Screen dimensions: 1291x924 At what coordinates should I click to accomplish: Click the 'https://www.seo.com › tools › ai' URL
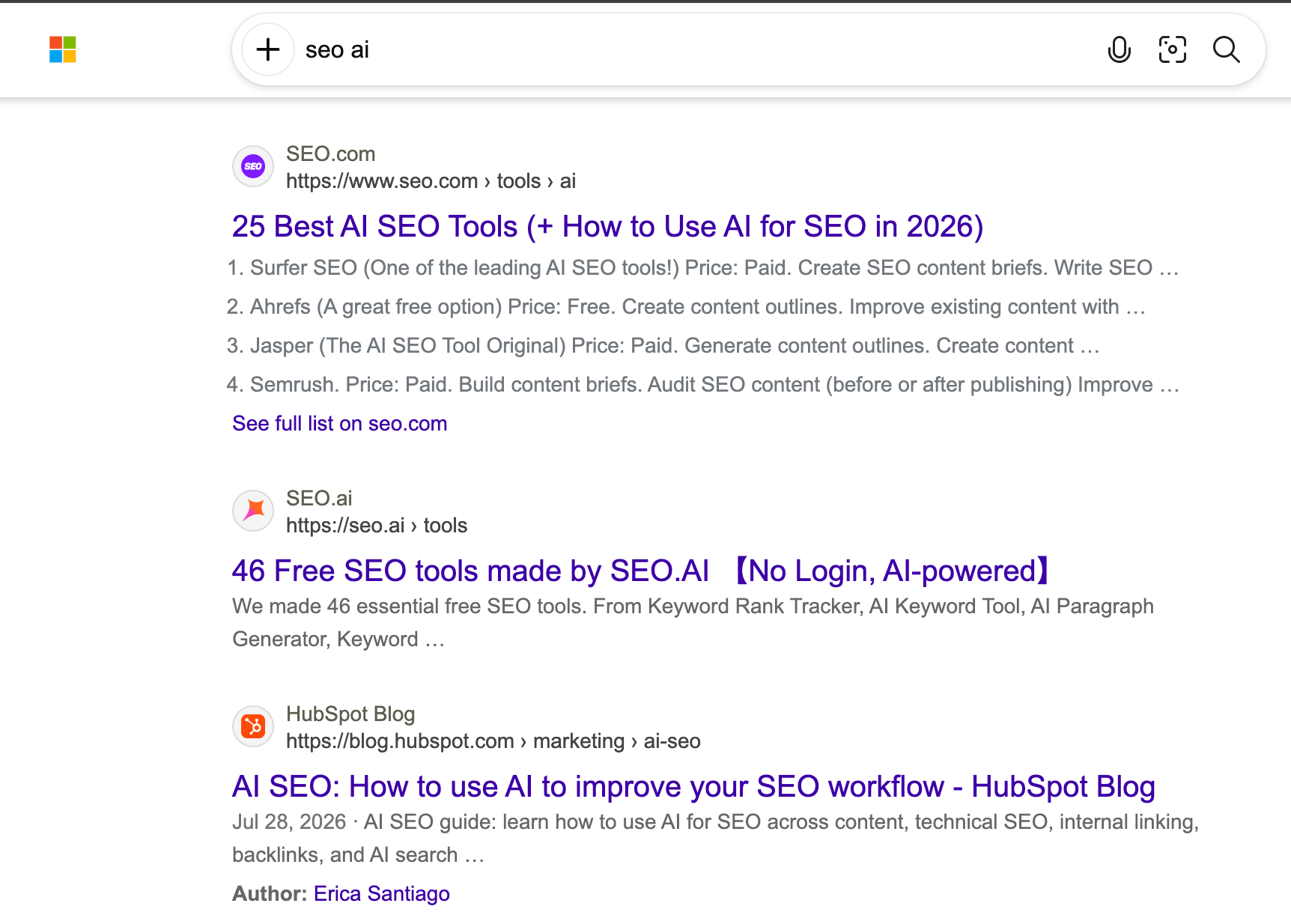click(x=431, y=181)
